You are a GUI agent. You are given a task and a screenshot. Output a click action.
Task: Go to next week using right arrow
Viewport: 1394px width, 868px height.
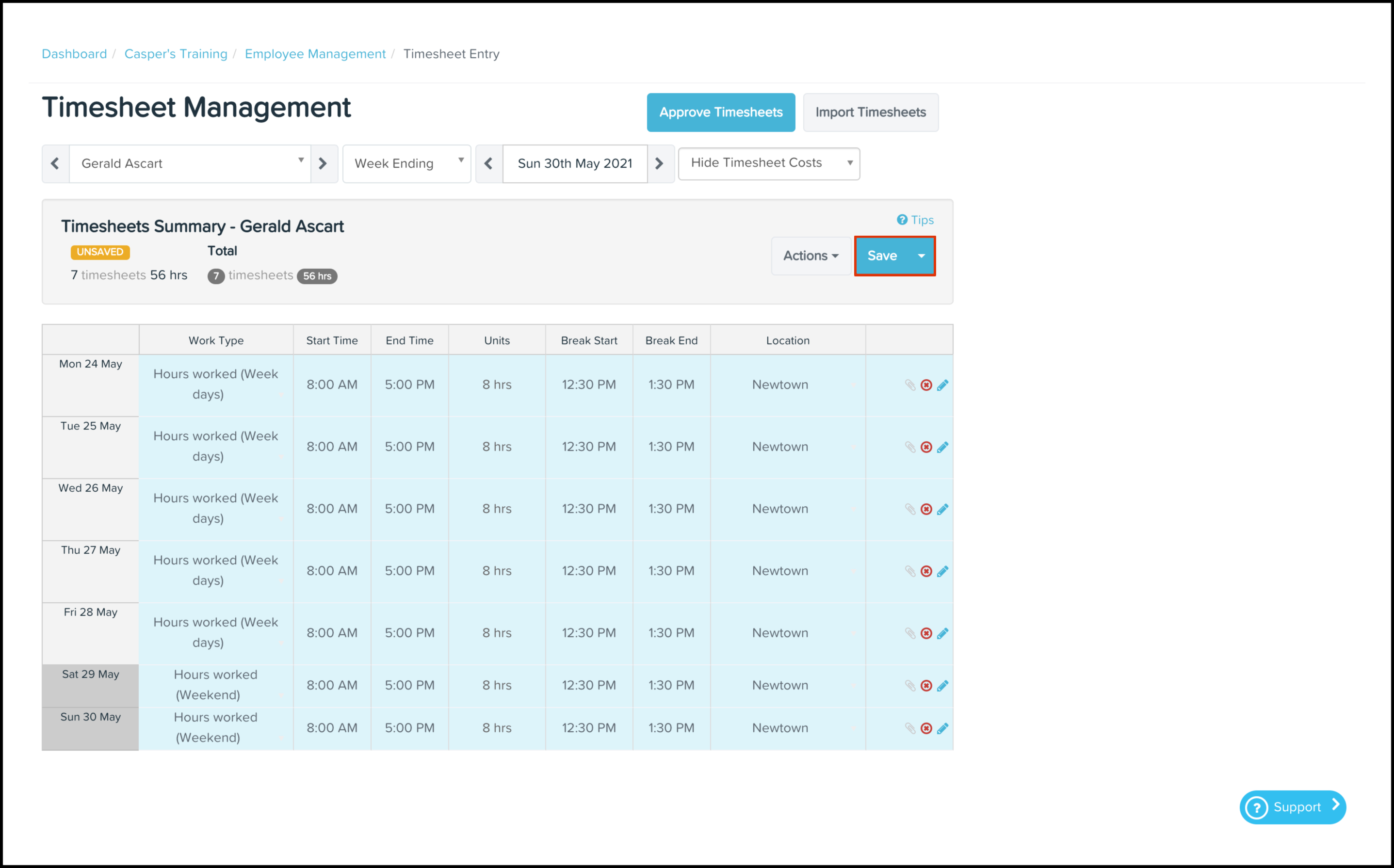[x=659, y=163]
